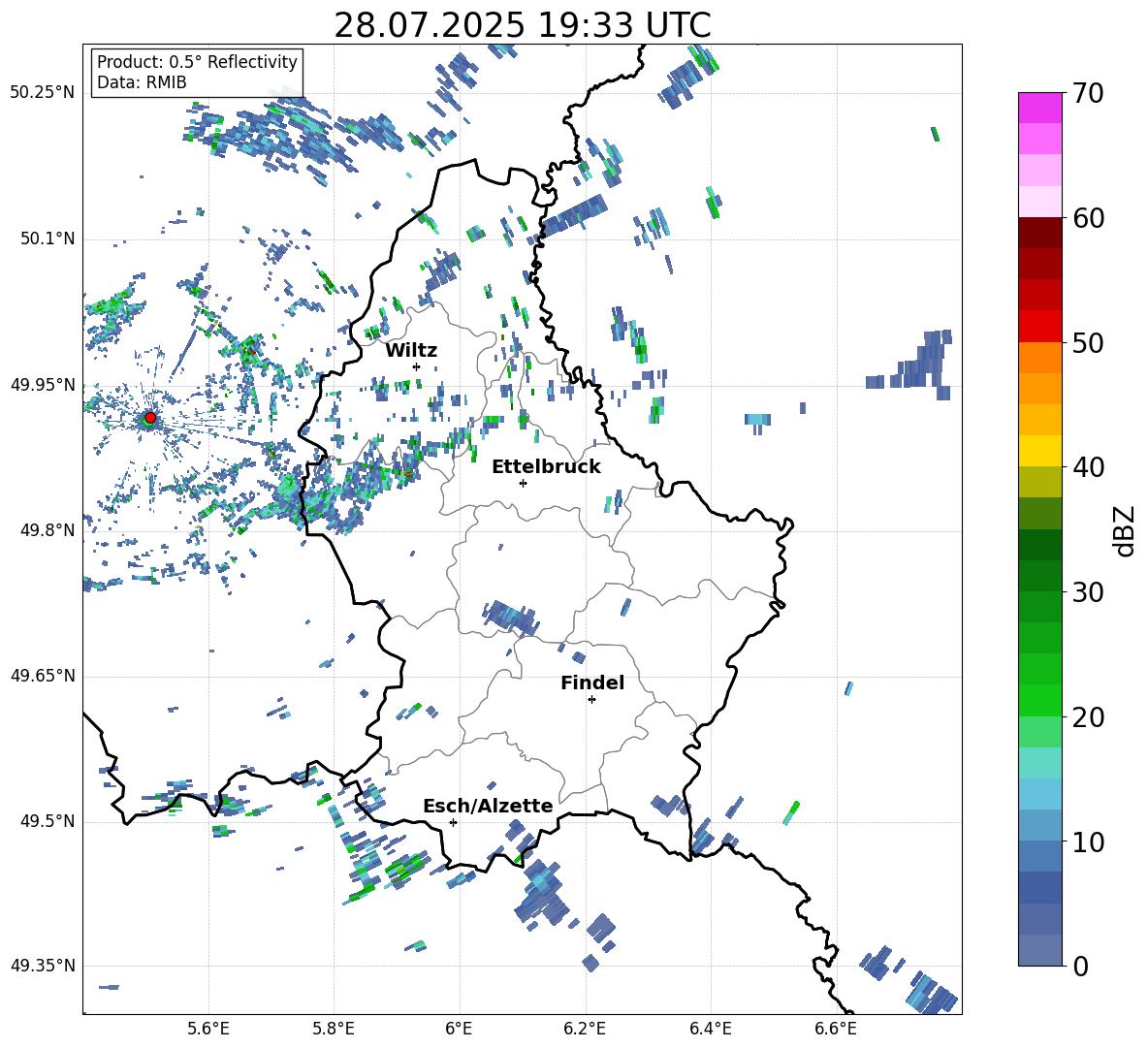Image resolution: width=1148 pixels, height=1048 pixels.
Task: Click the longitude label 6.4°E
Action: click(x=710, y=1029)
